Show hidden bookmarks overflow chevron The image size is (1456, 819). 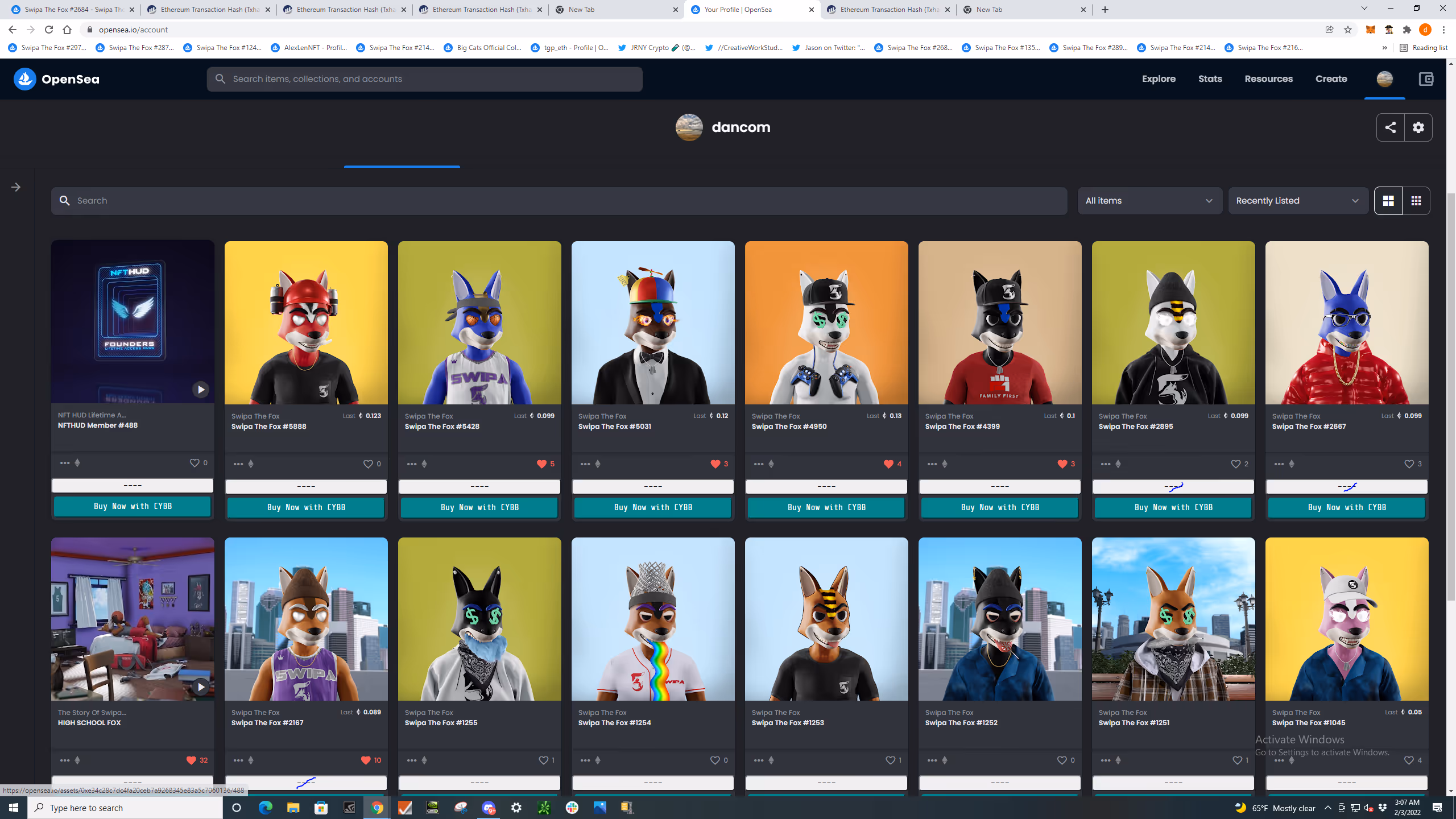tap(1384, 48)
